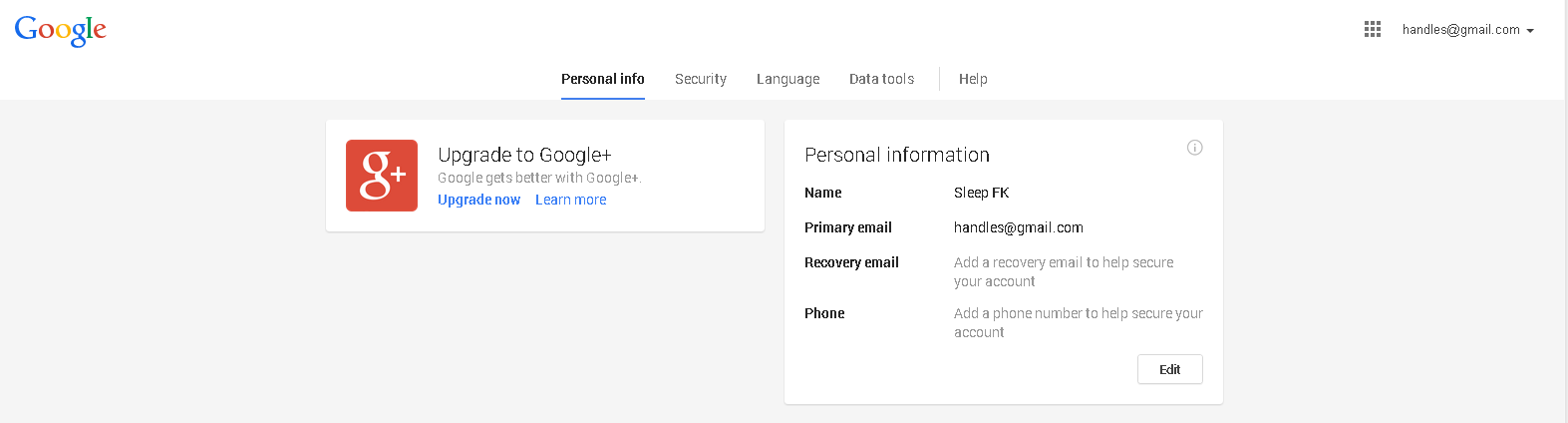Image resolution: width=1568 pixels, height=423 pixels.
Task: Open the Language tab
Action: pyautogui.click(x=787, y=79)
